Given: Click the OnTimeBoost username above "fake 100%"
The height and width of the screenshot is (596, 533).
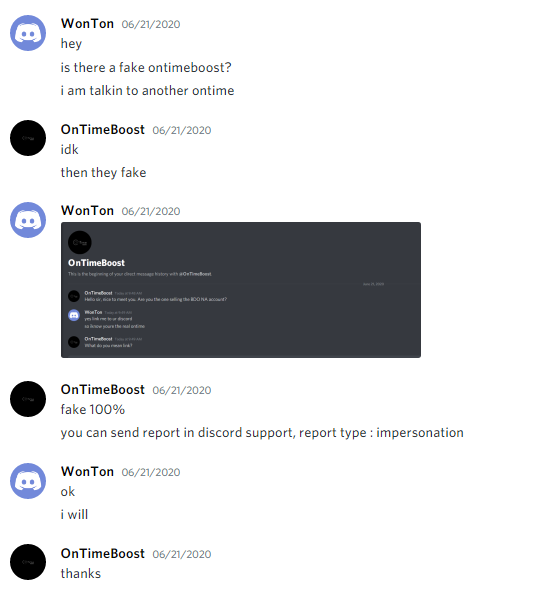Looking at the screenshot, I should pos(103,390).
